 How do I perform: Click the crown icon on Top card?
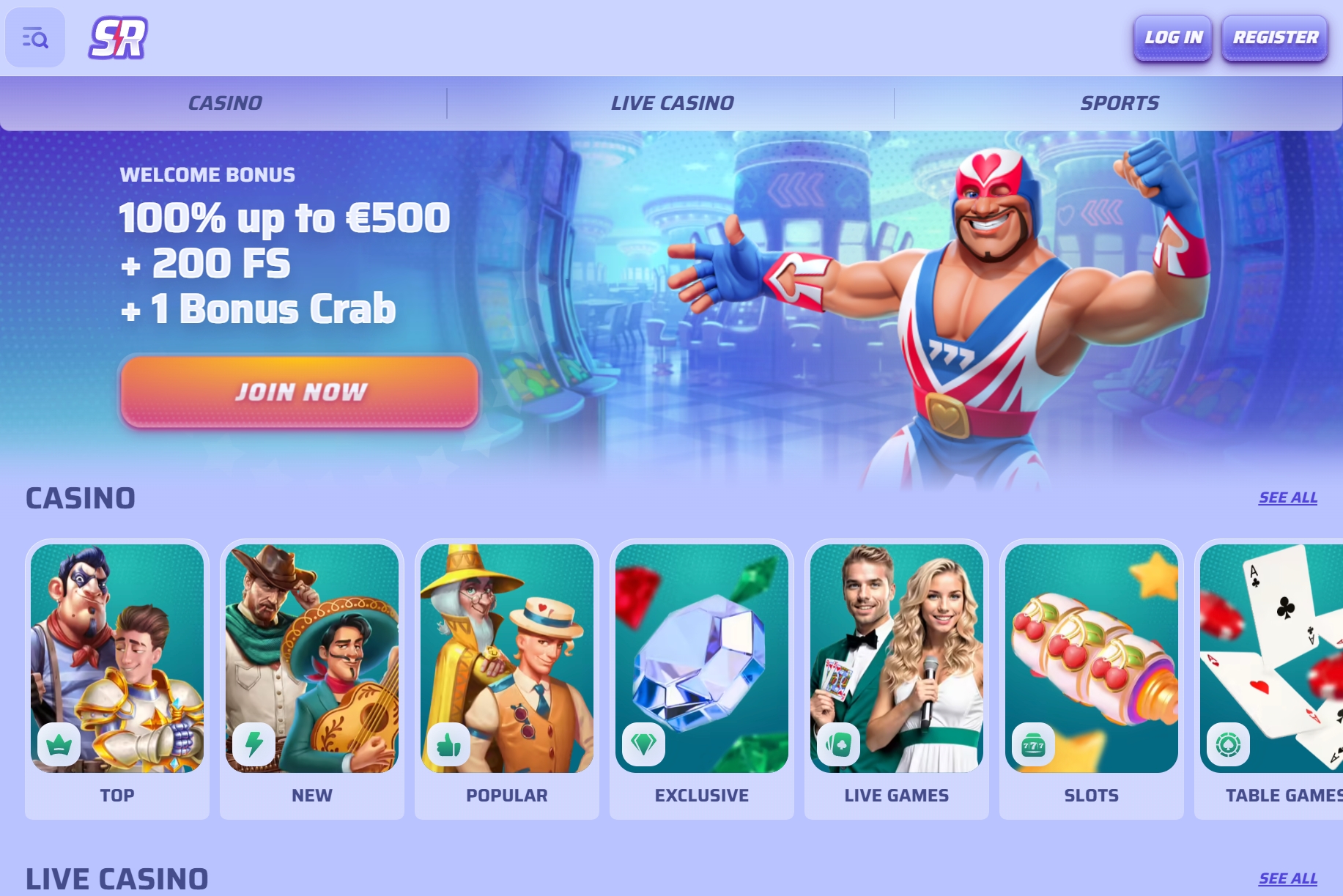click(x=59, y=744)
